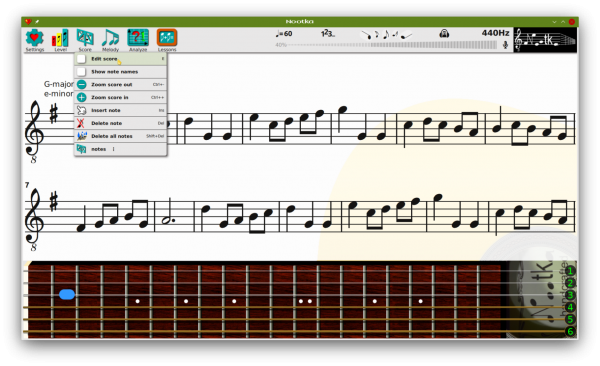The height and width of the screenshot is (366, 600).
Task: Select Delete note from the menu
Action: 121,123
